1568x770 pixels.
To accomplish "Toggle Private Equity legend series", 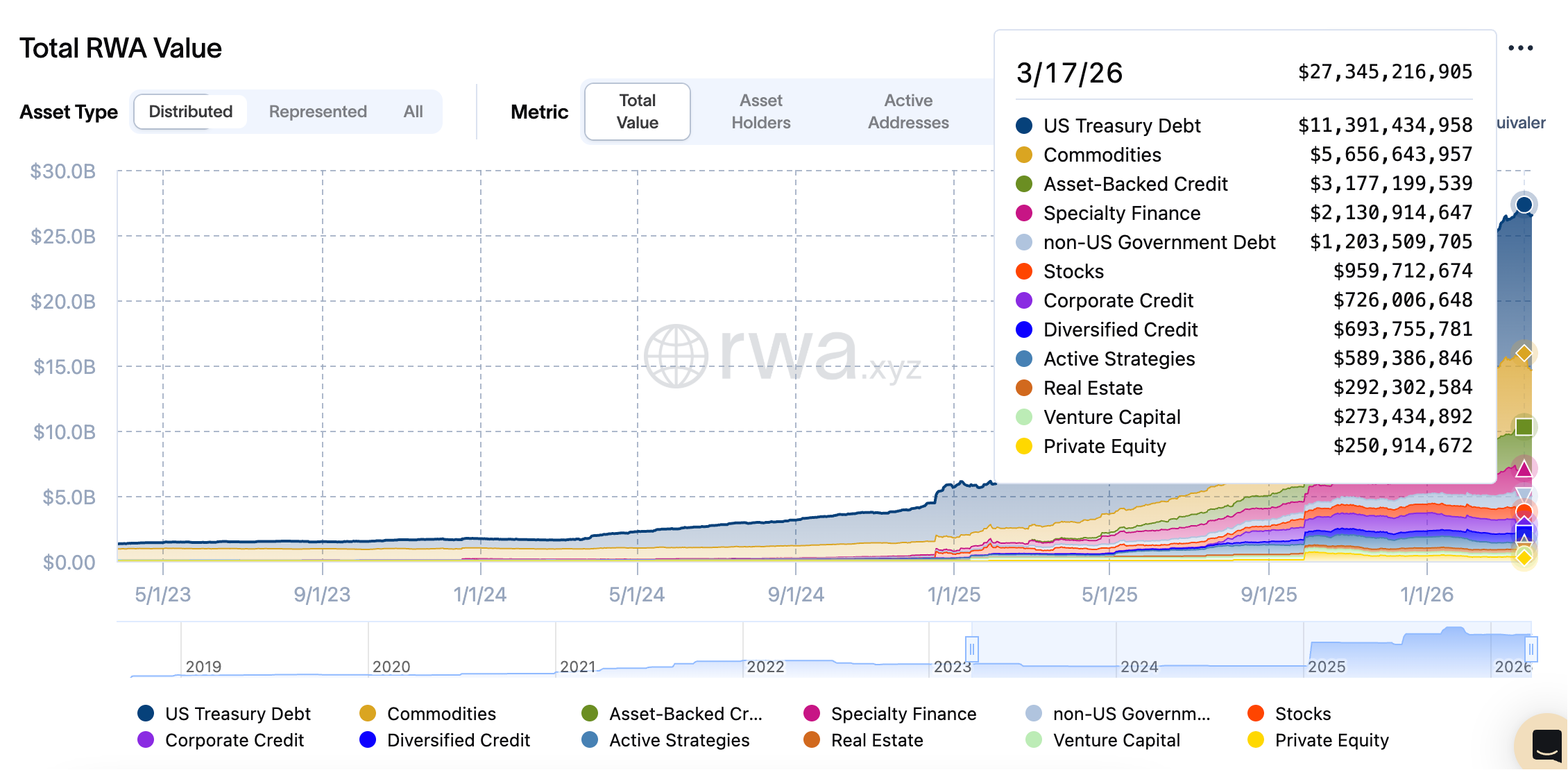I will pyautogui.click(x=1318, y=740).
